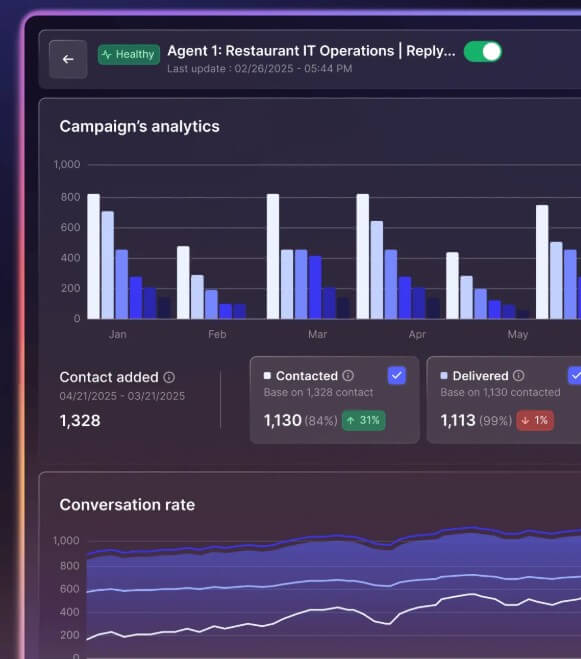Open info icon next to Contacted
This screenshot has width=581, height=659.
[x=348, y=375]
